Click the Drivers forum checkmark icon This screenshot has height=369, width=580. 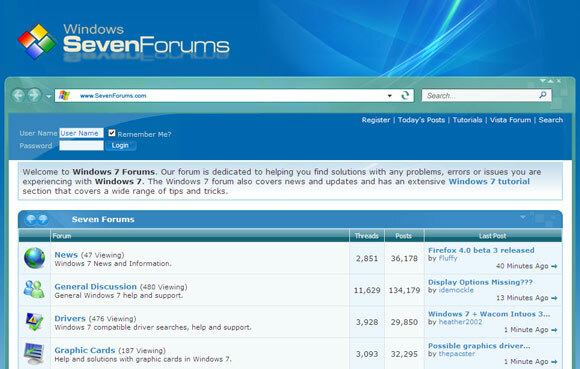34,321
